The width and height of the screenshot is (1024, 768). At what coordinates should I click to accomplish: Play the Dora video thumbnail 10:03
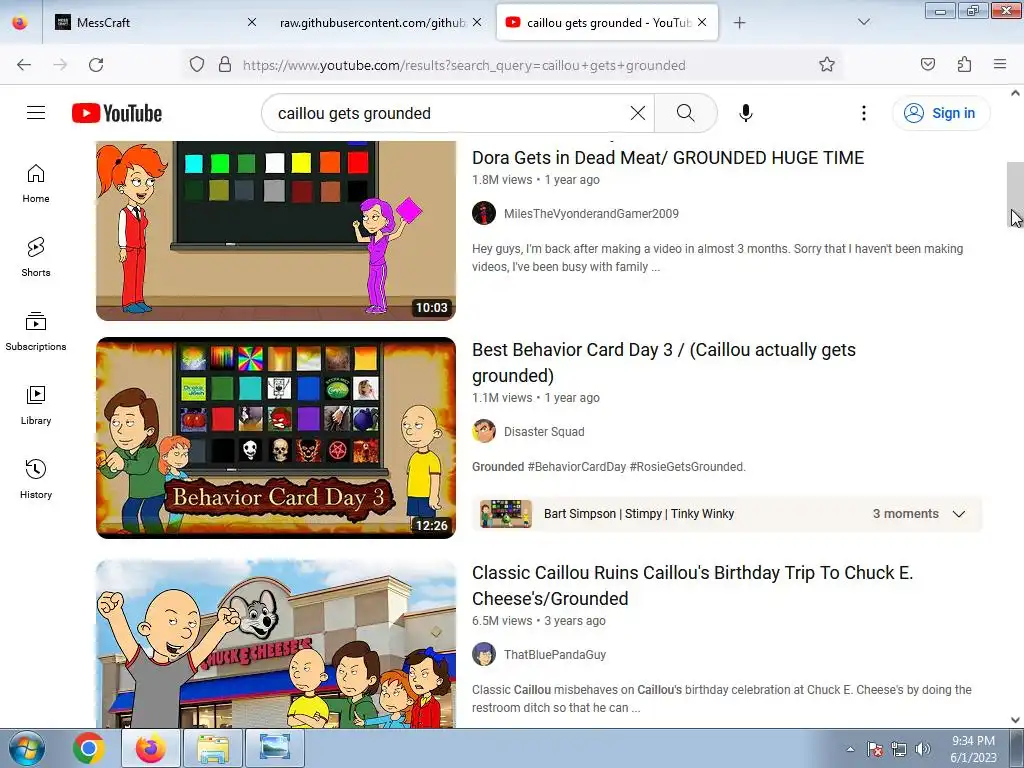[276, 231]
